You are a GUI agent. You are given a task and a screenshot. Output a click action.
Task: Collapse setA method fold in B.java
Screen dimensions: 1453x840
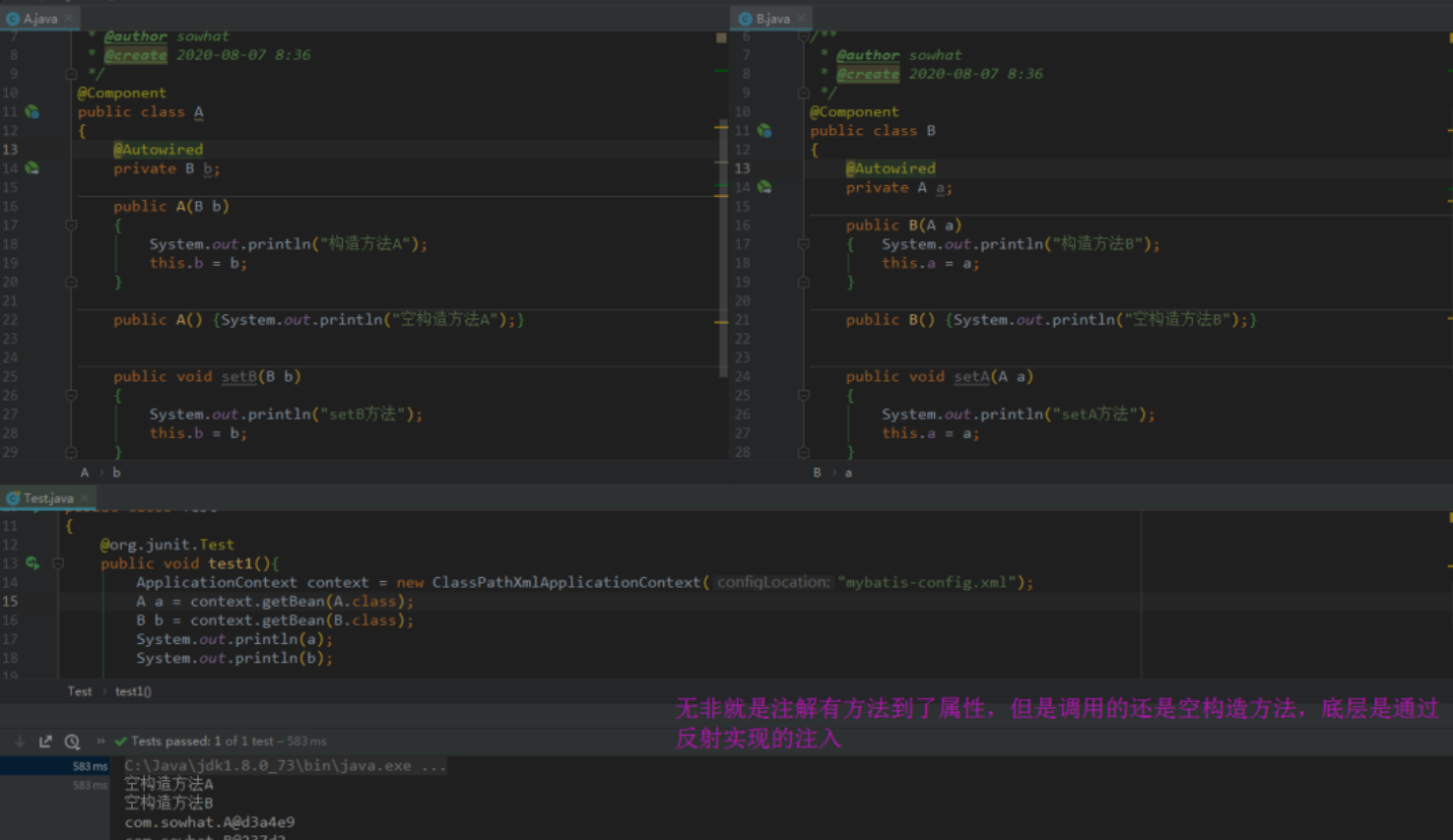[804, 395]
